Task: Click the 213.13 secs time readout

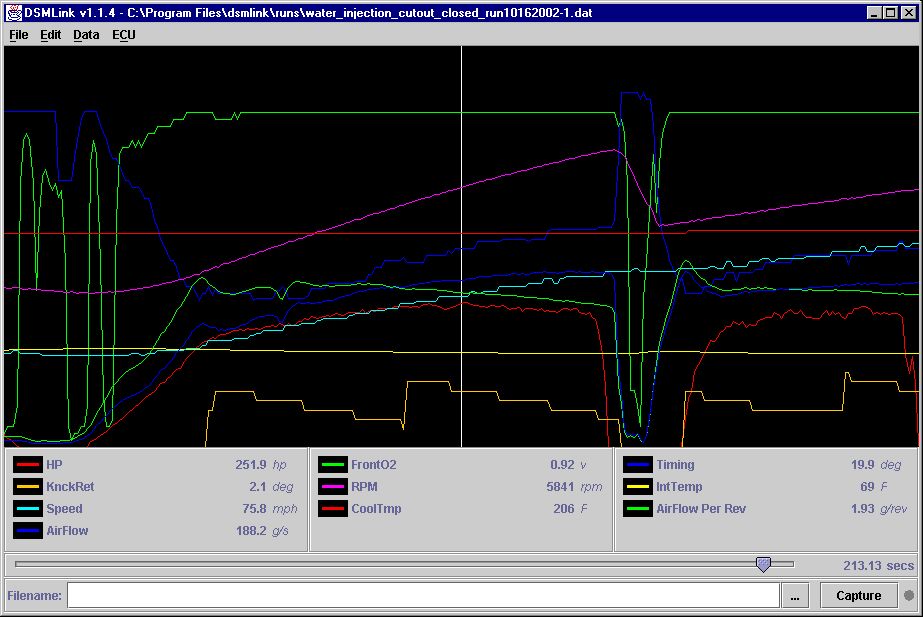Action: pos(878,566)
